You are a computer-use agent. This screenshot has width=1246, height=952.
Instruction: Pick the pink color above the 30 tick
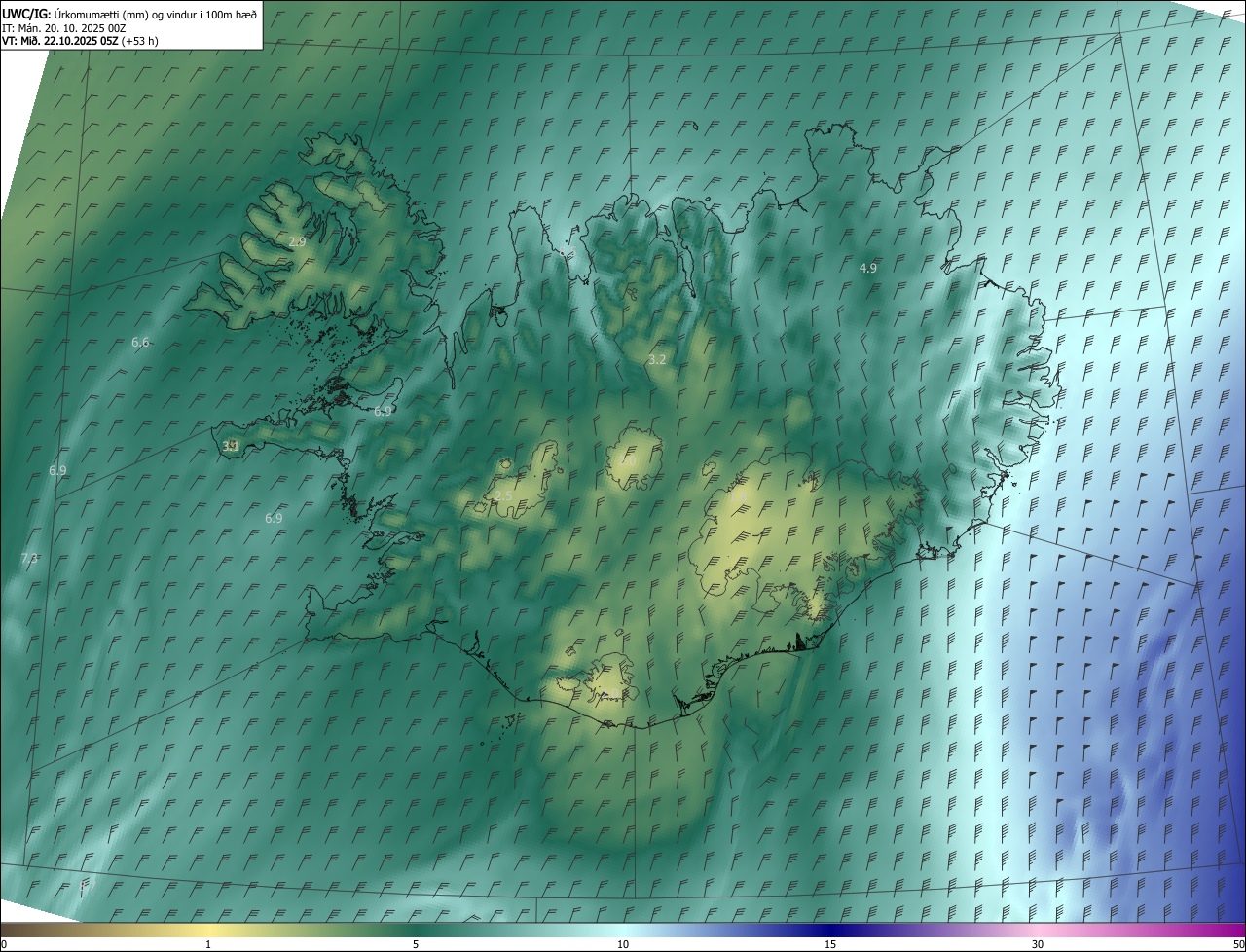(x=1038, y=930)
